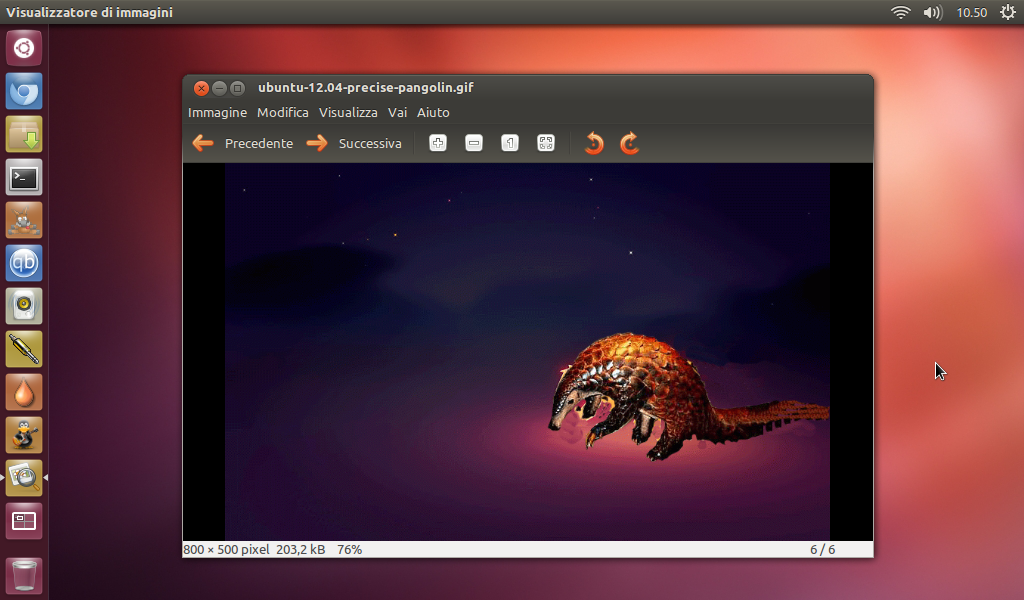Click the 203,2 kB file size text
Screen dimensions: 1024x600
pyautogui.click(x=300, y=550)
